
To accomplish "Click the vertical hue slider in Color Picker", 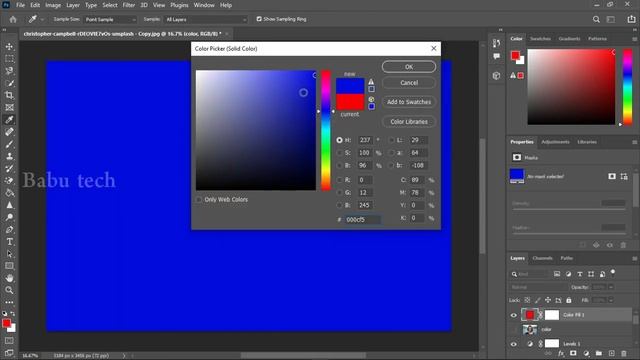I will [326, 130].
